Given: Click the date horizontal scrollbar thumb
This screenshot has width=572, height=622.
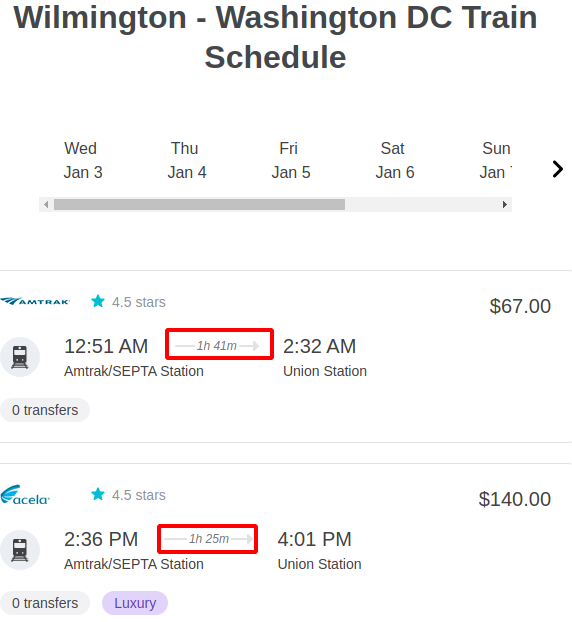Looking at the screenshot, I should click(200, 205).
